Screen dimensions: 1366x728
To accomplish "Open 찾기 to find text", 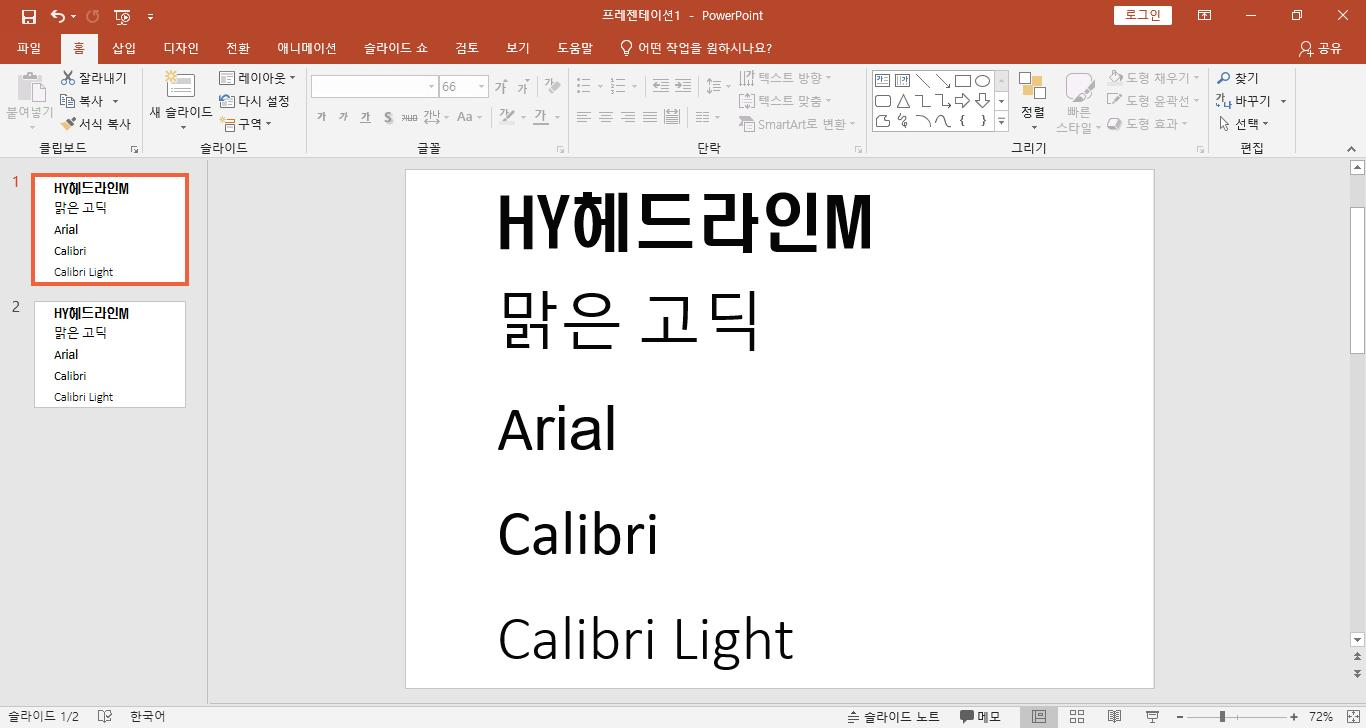I will coord(1238,78).
